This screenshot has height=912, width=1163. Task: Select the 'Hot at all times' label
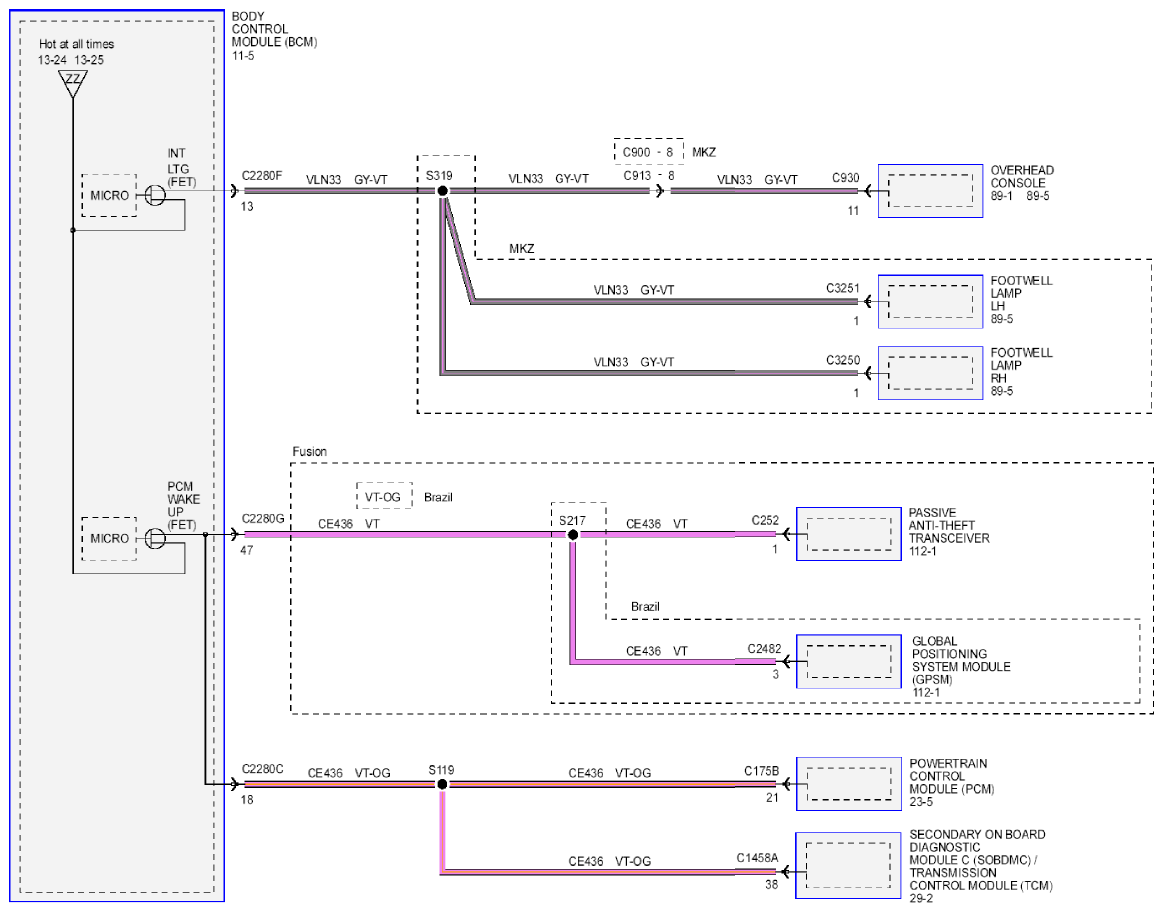click(76, 44)
